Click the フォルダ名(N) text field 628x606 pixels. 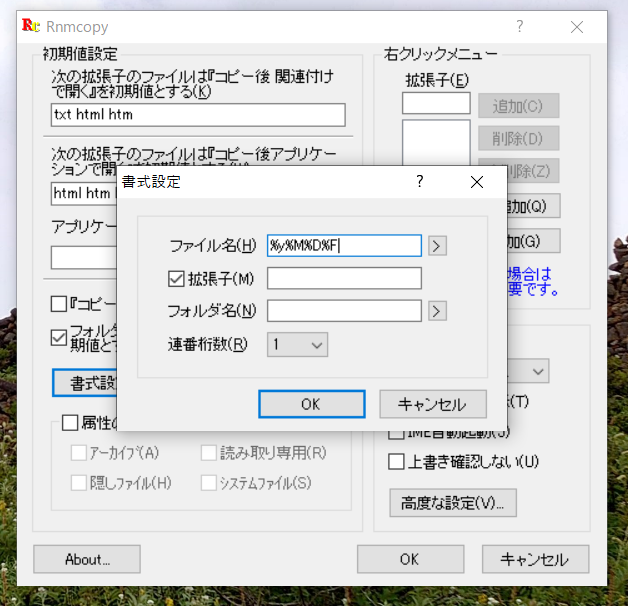coord(344,311)
